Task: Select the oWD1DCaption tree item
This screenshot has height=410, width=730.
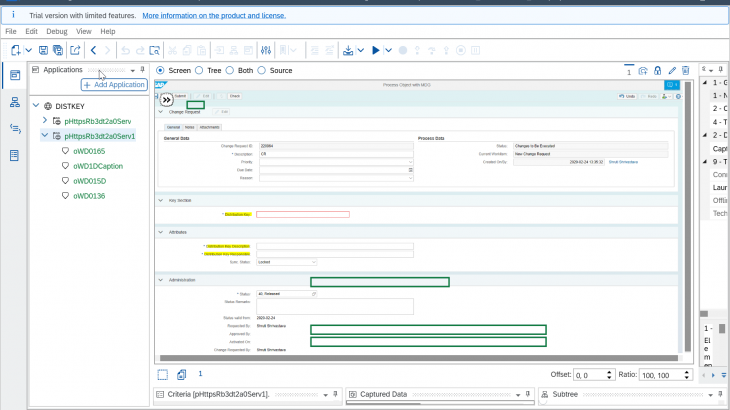Action: pos(98,166)
